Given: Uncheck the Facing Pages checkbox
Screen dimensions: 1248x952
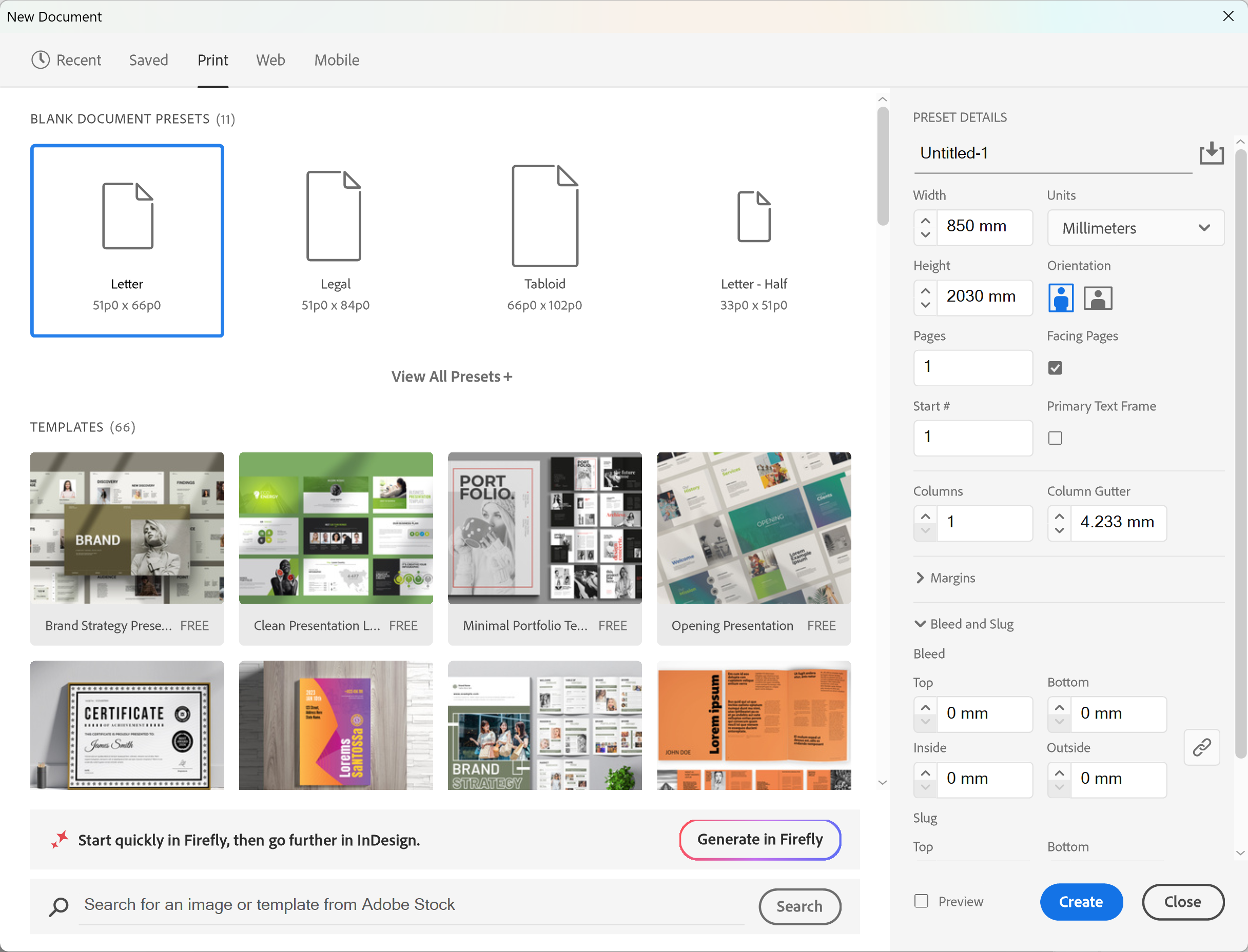Looking at the screenshot, I should [1055, 368].
